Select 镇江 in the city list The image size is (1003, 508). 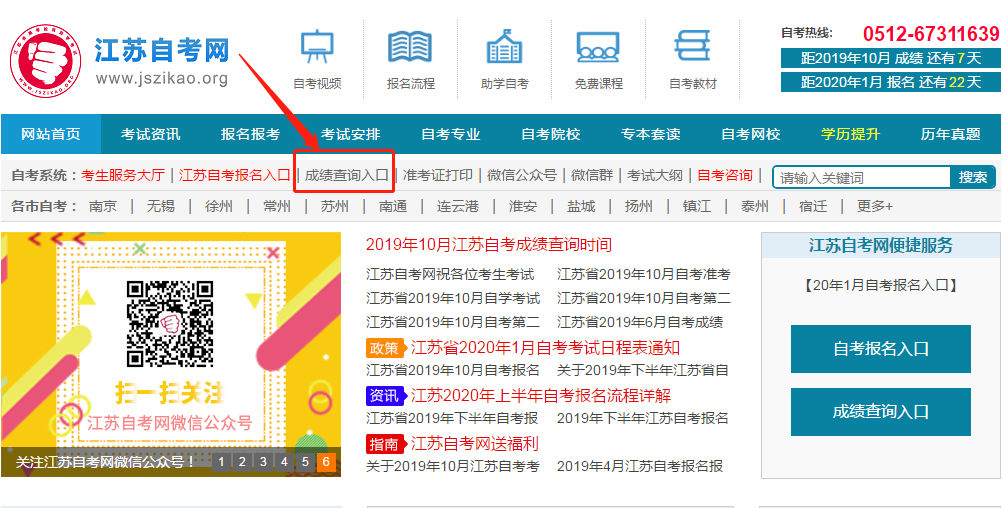(697, 207)
